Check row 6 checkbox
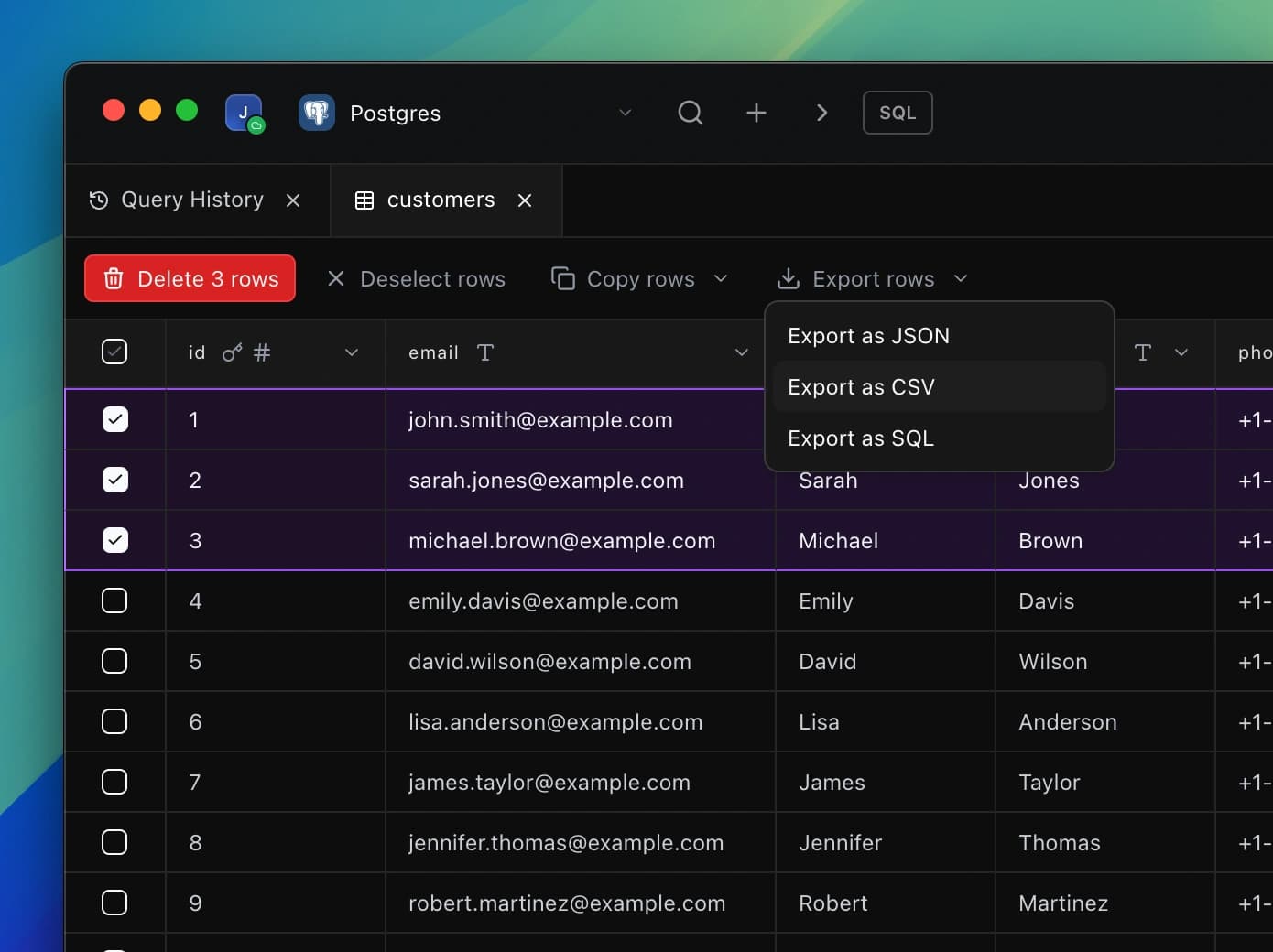1273x952 pixels. tap(114, 721)
